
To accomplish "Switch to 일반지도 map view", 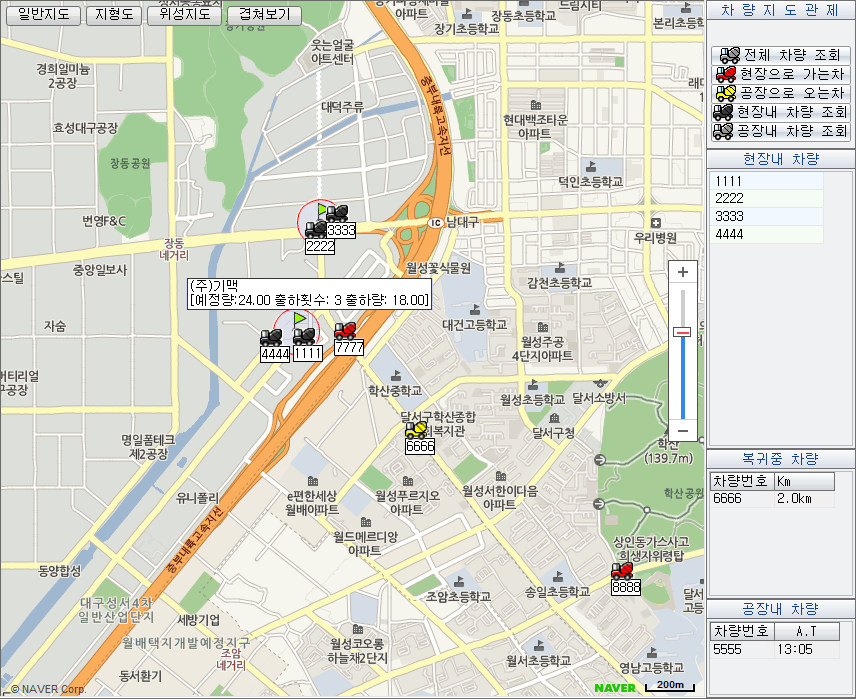I will point(44,15).
